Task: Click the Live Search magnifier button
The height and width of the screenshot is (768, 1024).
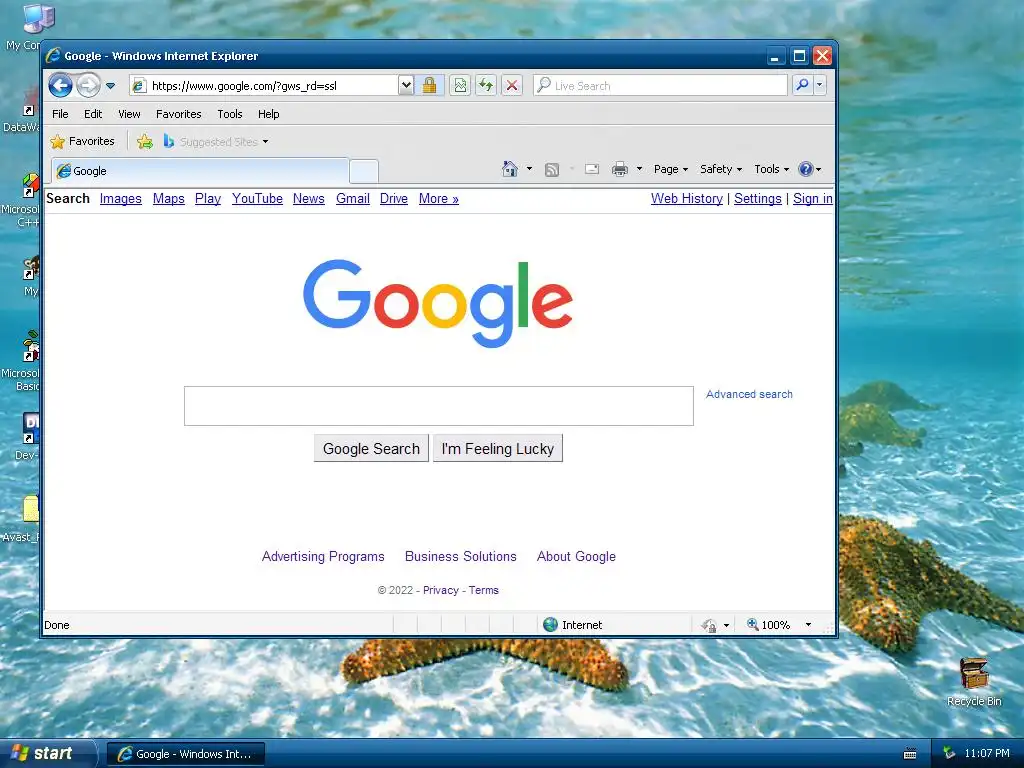Action: [802, 86]
